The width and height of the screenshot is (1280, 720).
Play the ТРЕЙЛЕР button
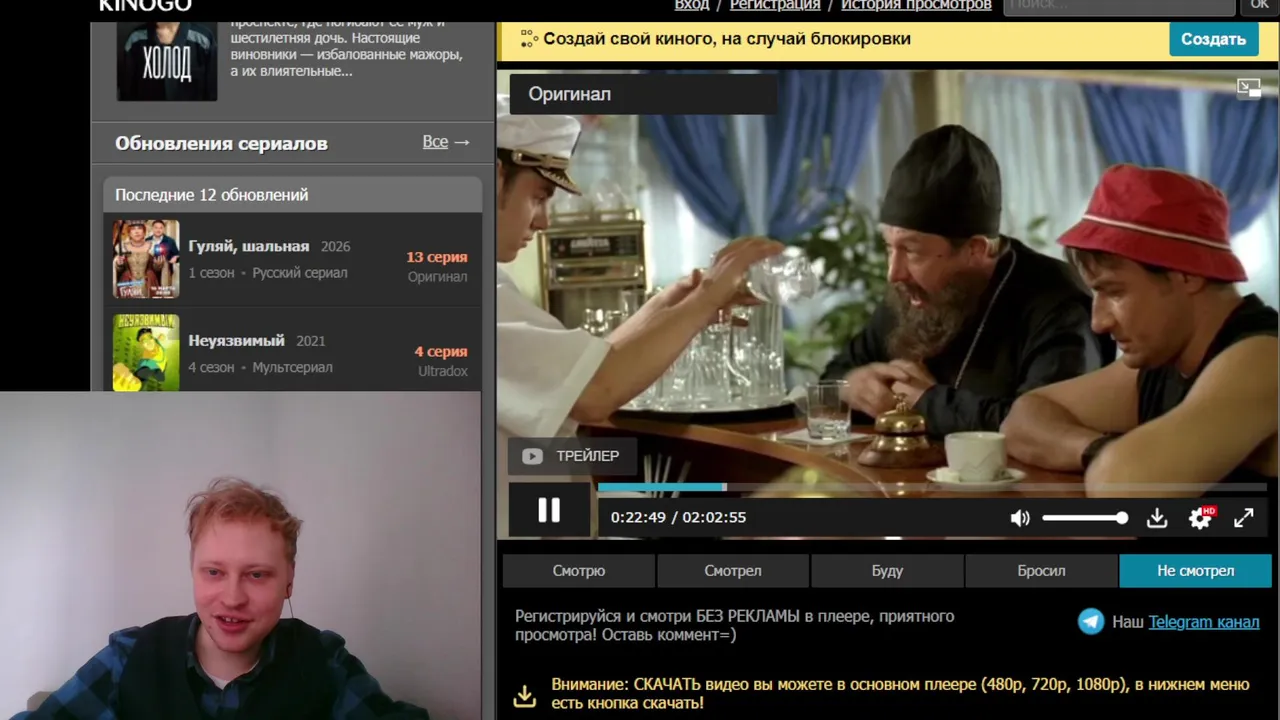571,456
